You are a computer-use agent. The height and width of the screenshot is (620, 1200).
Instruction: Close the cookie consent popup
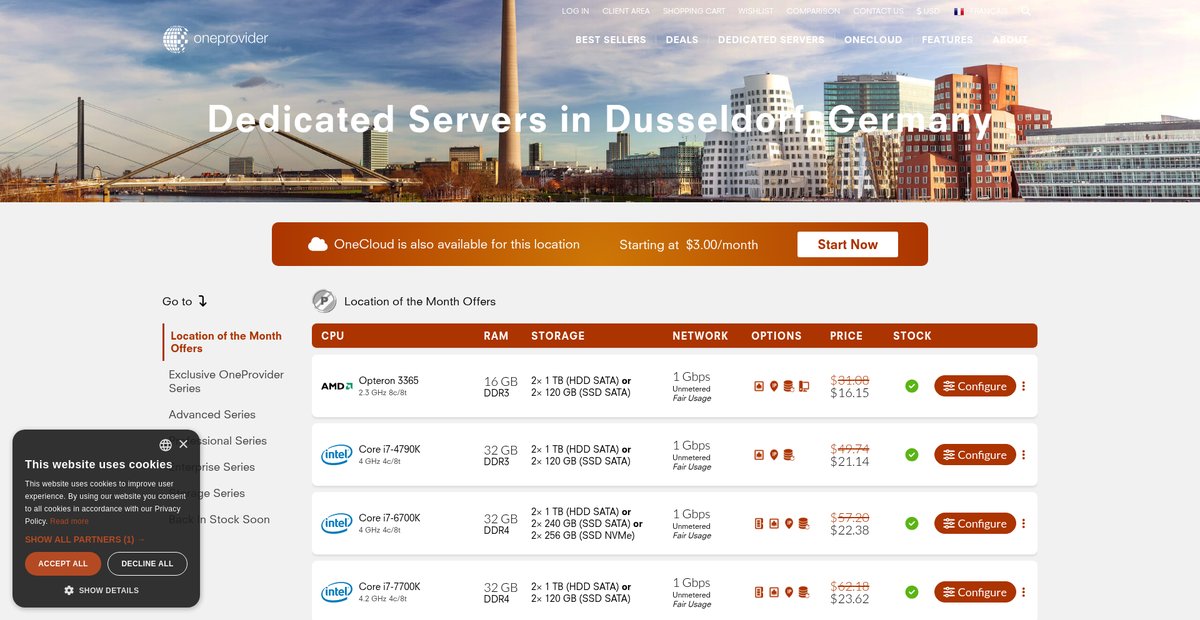point(183,444)
